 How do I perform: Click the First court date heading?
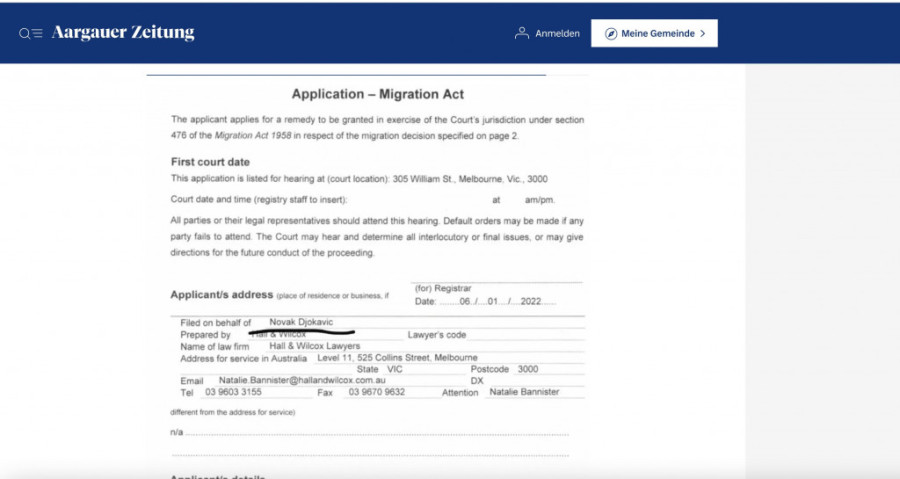point(210,162)
